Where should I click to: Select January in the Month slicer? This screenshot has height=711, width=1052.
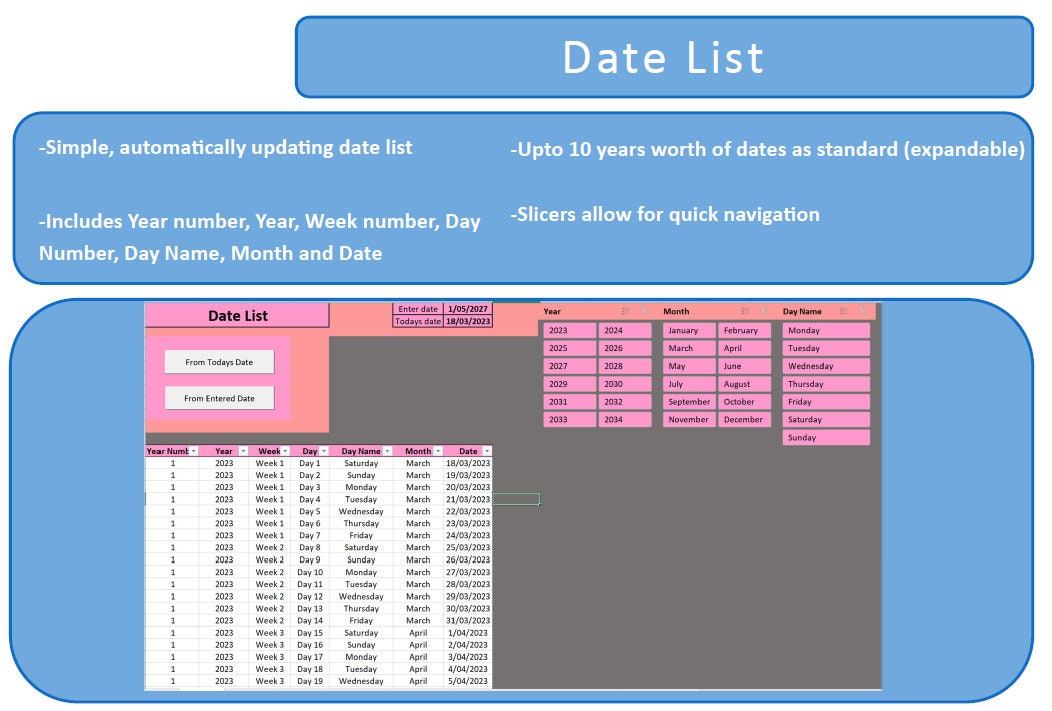coord(688,330)
